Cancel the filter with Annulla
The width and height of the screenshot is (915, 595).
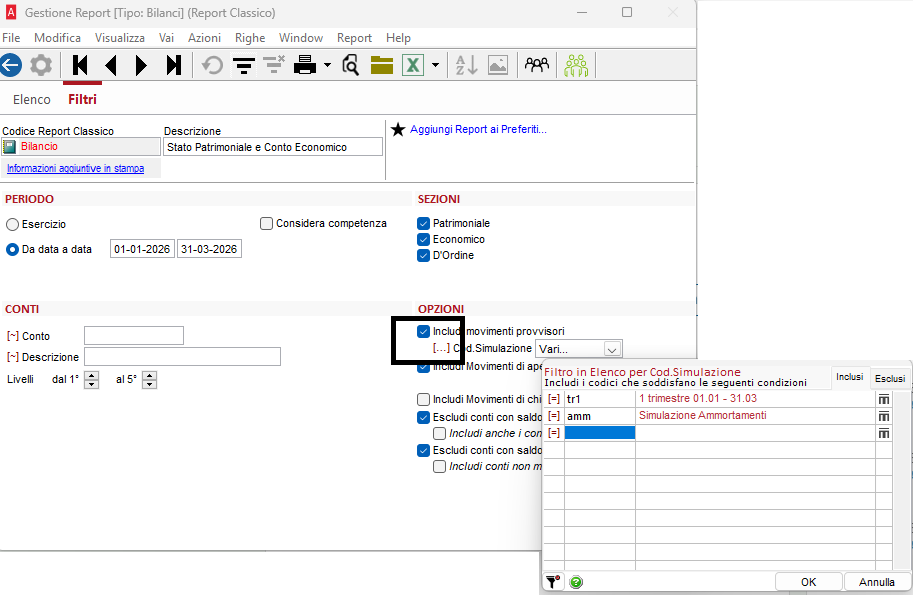click(x=876, y=582)
